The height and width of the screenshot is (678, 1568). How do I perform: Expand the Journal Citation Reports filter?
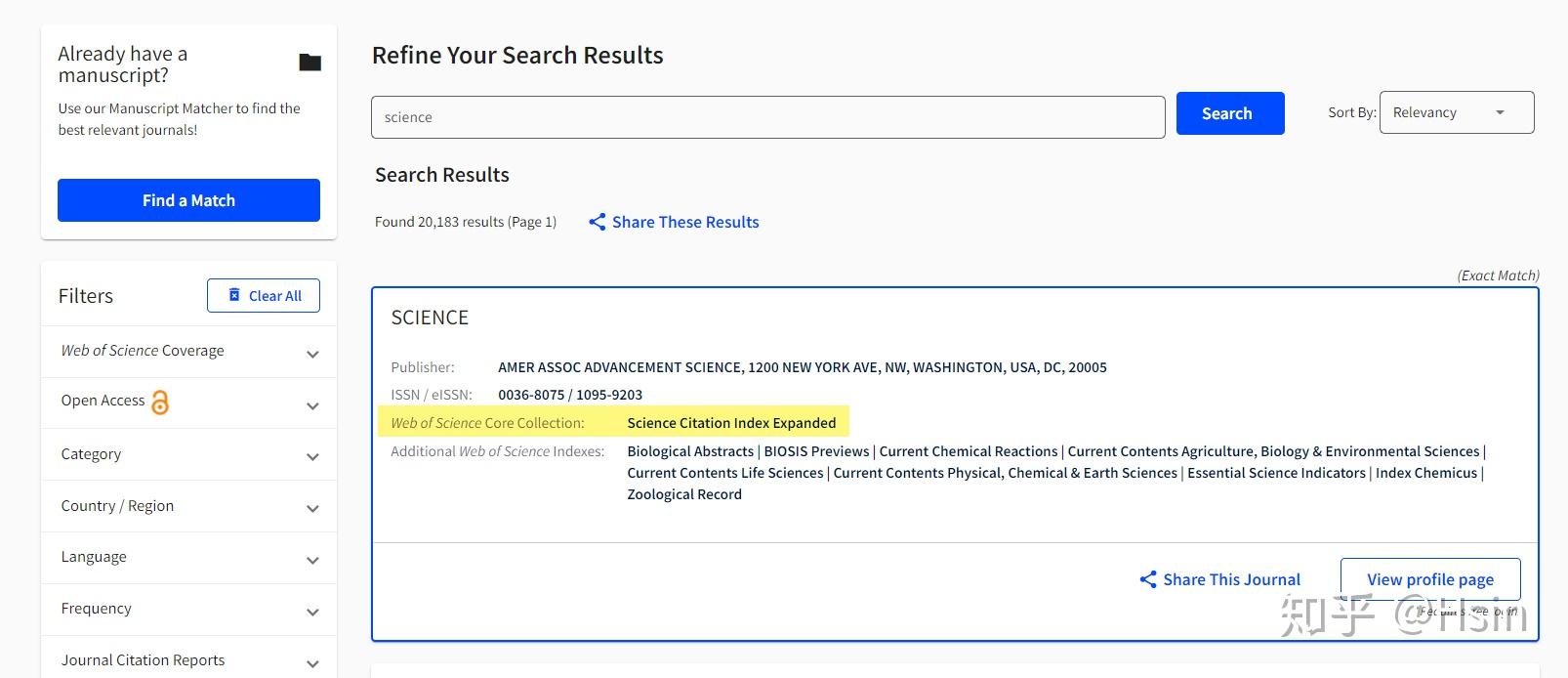tap(312, 663)
